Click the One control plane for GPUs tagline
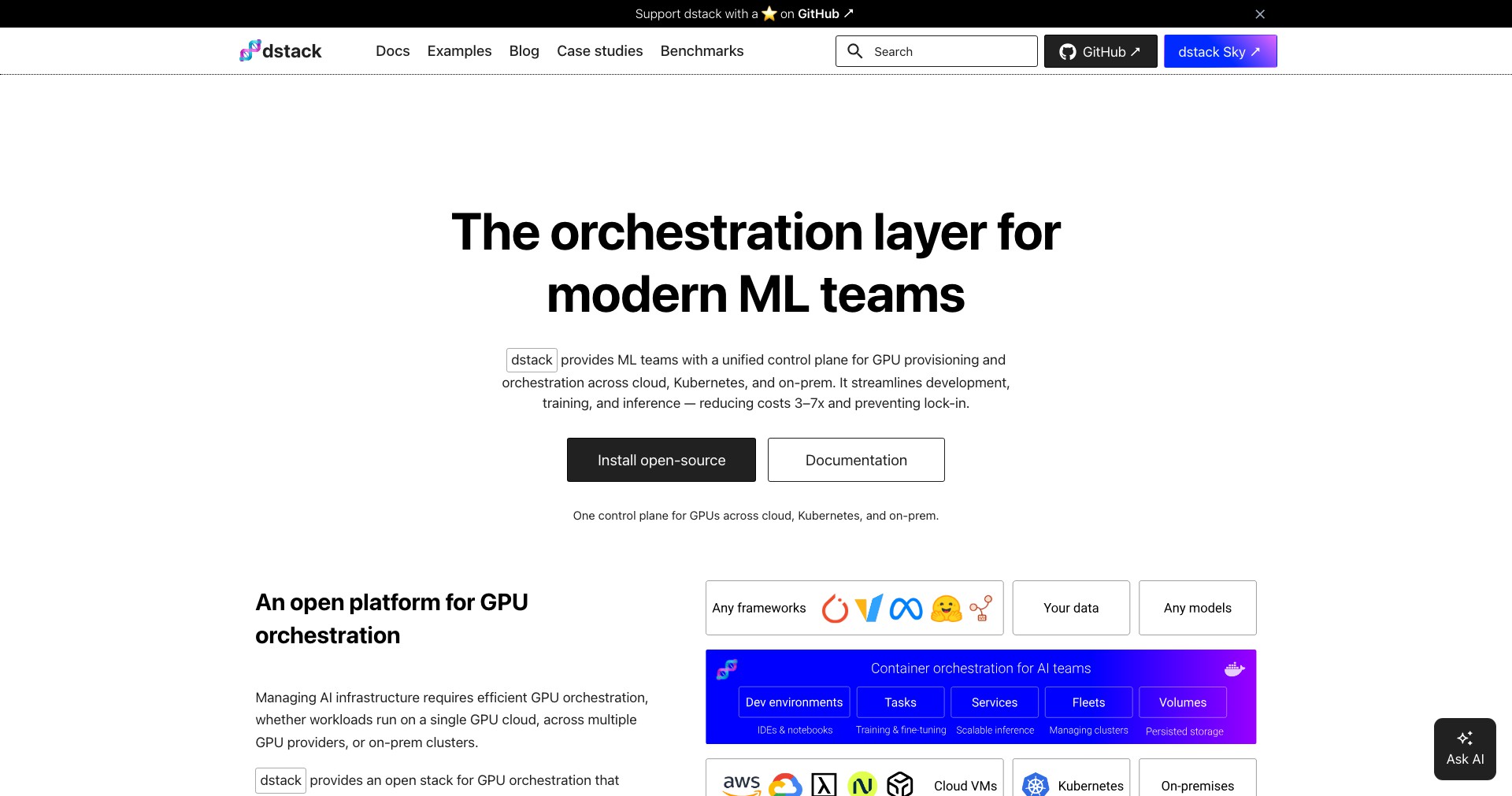1512x796 pixels. [x=756, y=516]
